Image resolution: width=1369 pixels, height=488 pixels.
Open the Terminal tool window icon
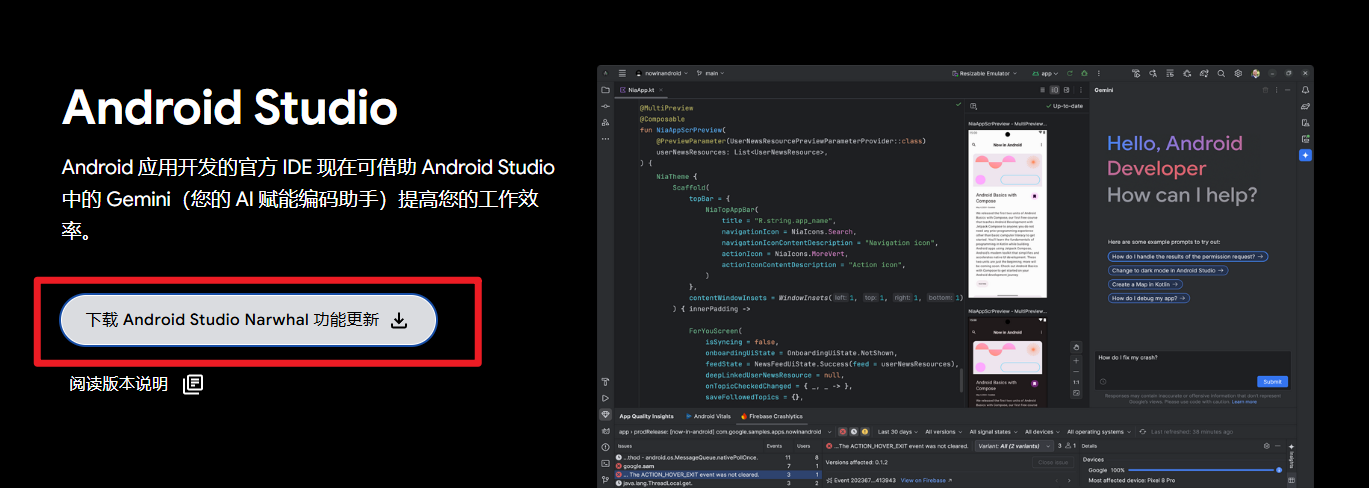[x=605, y=463]
